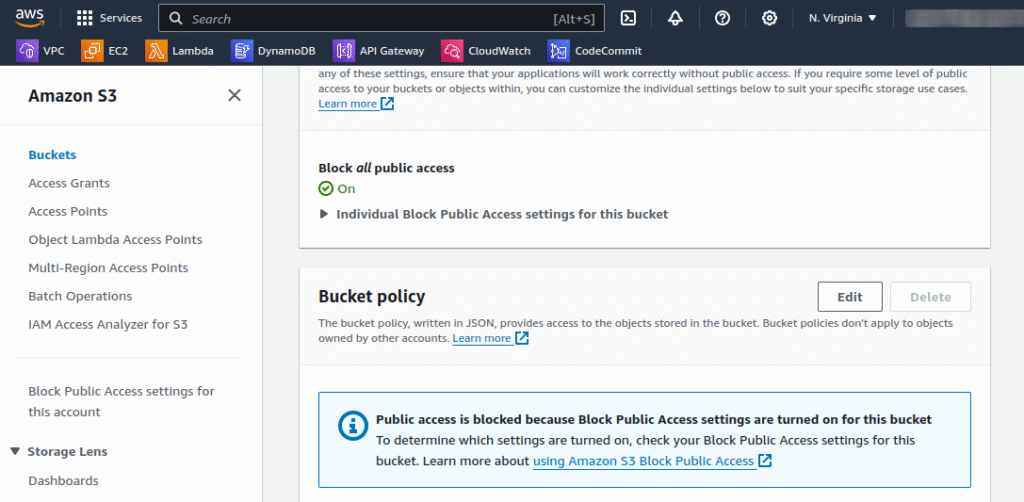Open the N. Virginia region dropdown
The image size is (1024, 502).
[842, 18]
